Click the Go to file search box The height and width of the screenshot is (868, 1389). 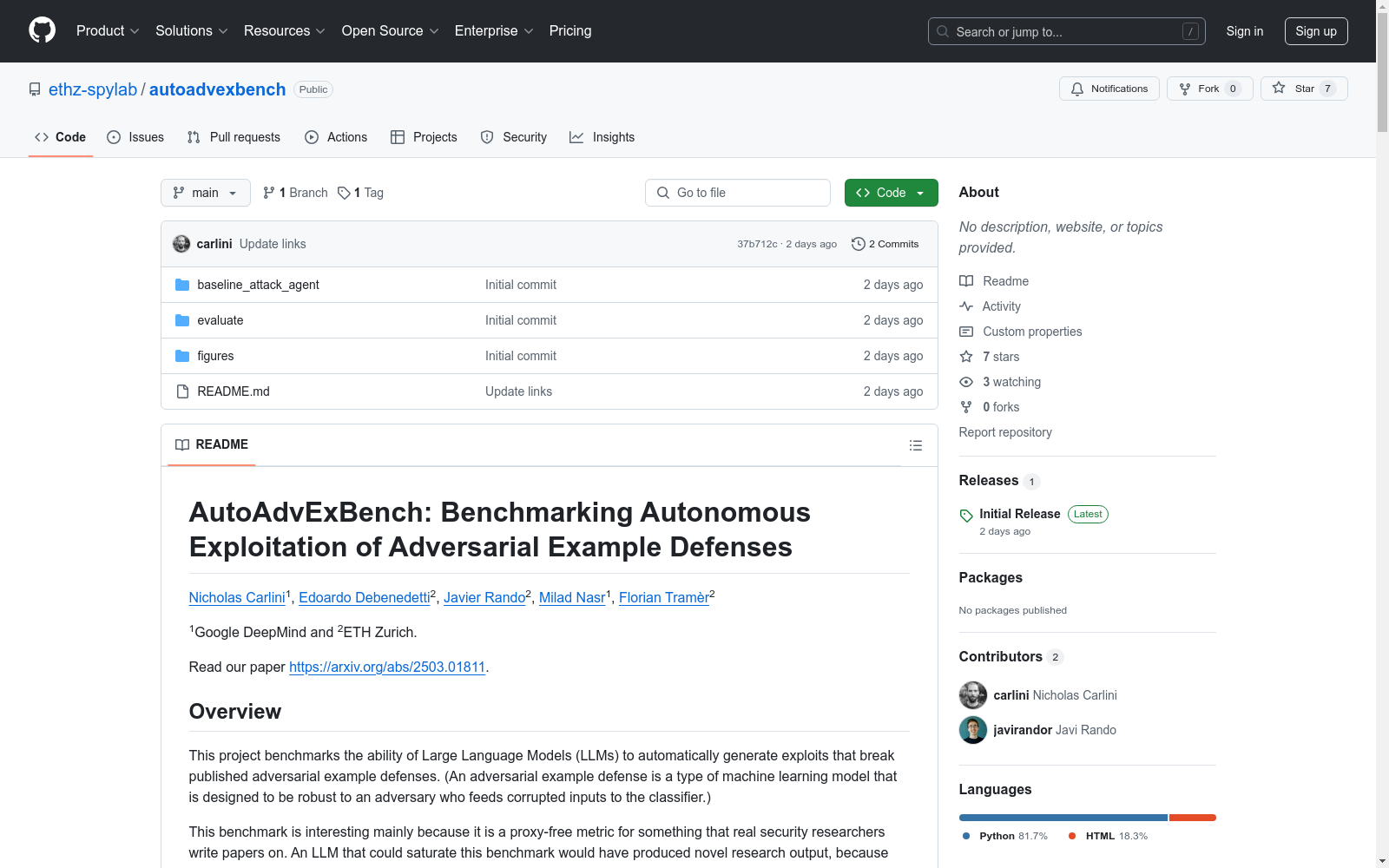point(738,193)
